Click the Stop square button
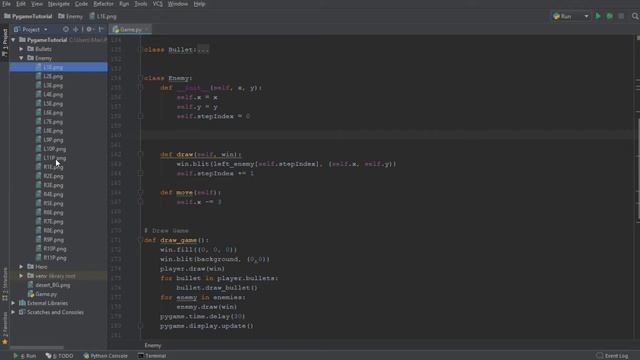The image size is (640, 360). [x=621, y=16]
